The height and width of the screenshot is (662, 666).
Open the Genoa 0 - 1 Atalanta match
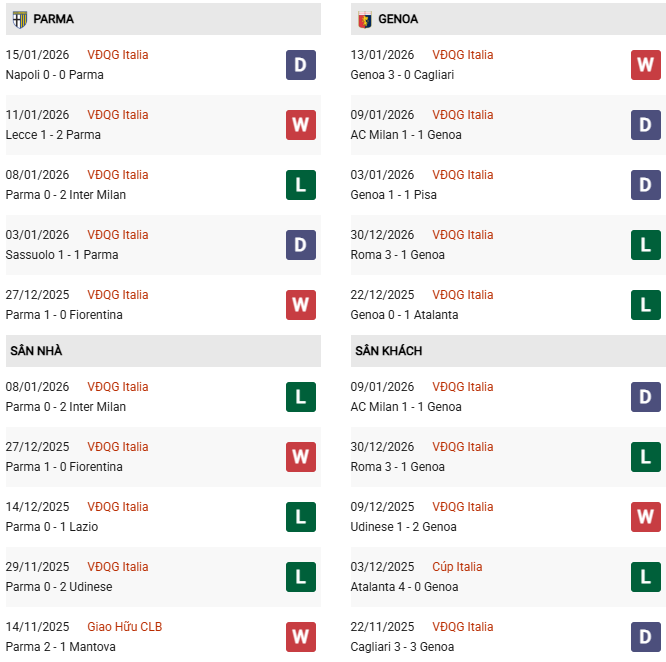pos(404,315)
